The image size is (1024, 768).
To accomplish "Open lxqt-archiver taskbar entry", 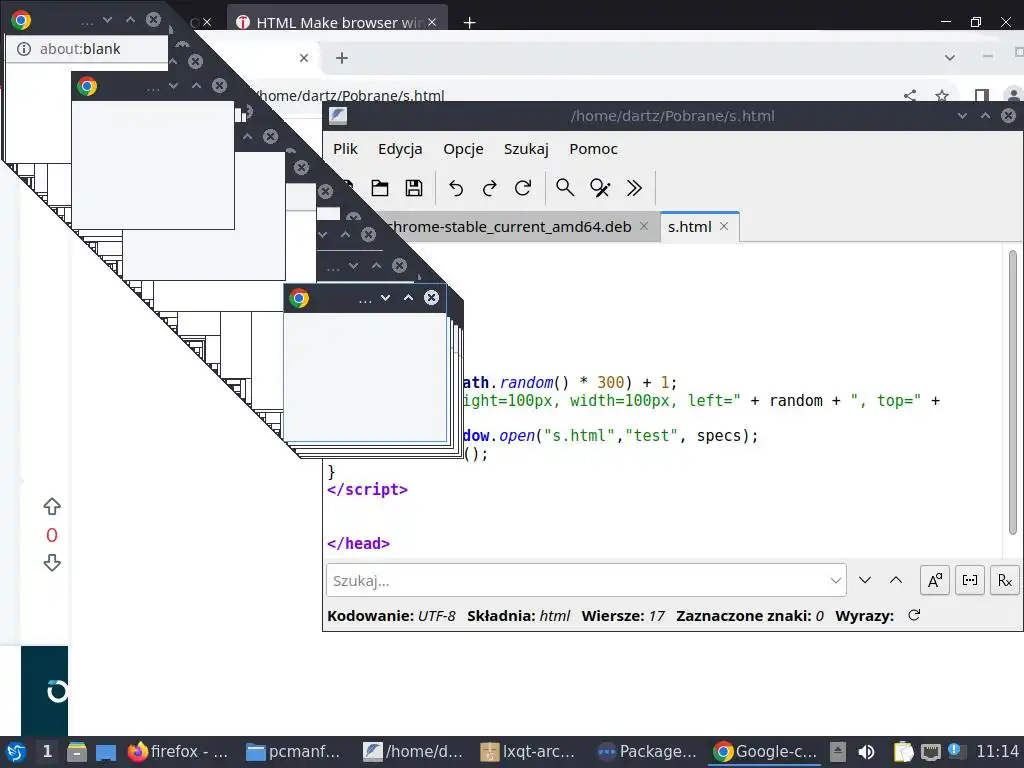I will tap(528, 752).
